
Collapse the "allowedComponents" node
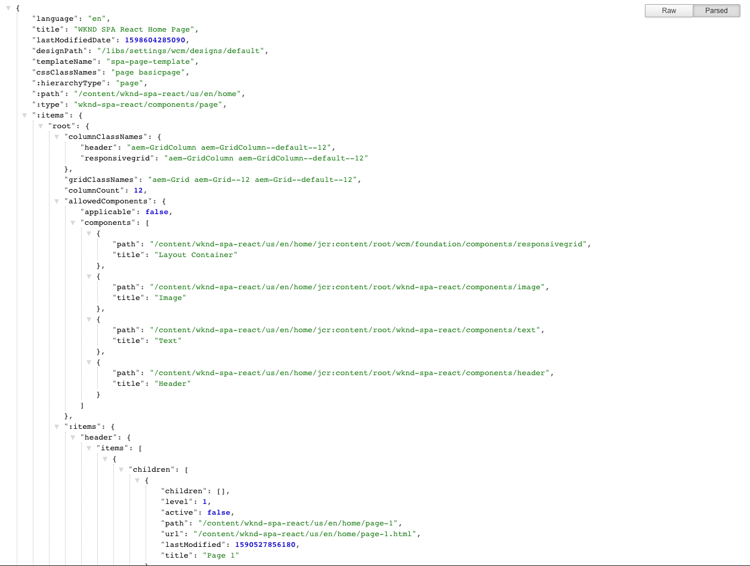[x=57, y=201]
